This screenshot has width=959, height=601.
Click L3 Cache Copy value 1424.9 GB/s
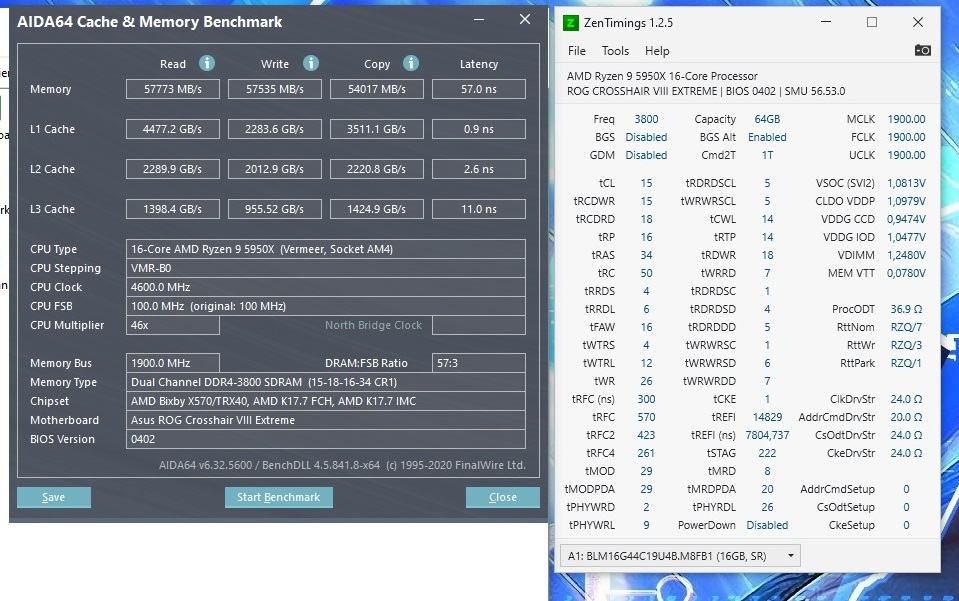(x=377, y=209)
